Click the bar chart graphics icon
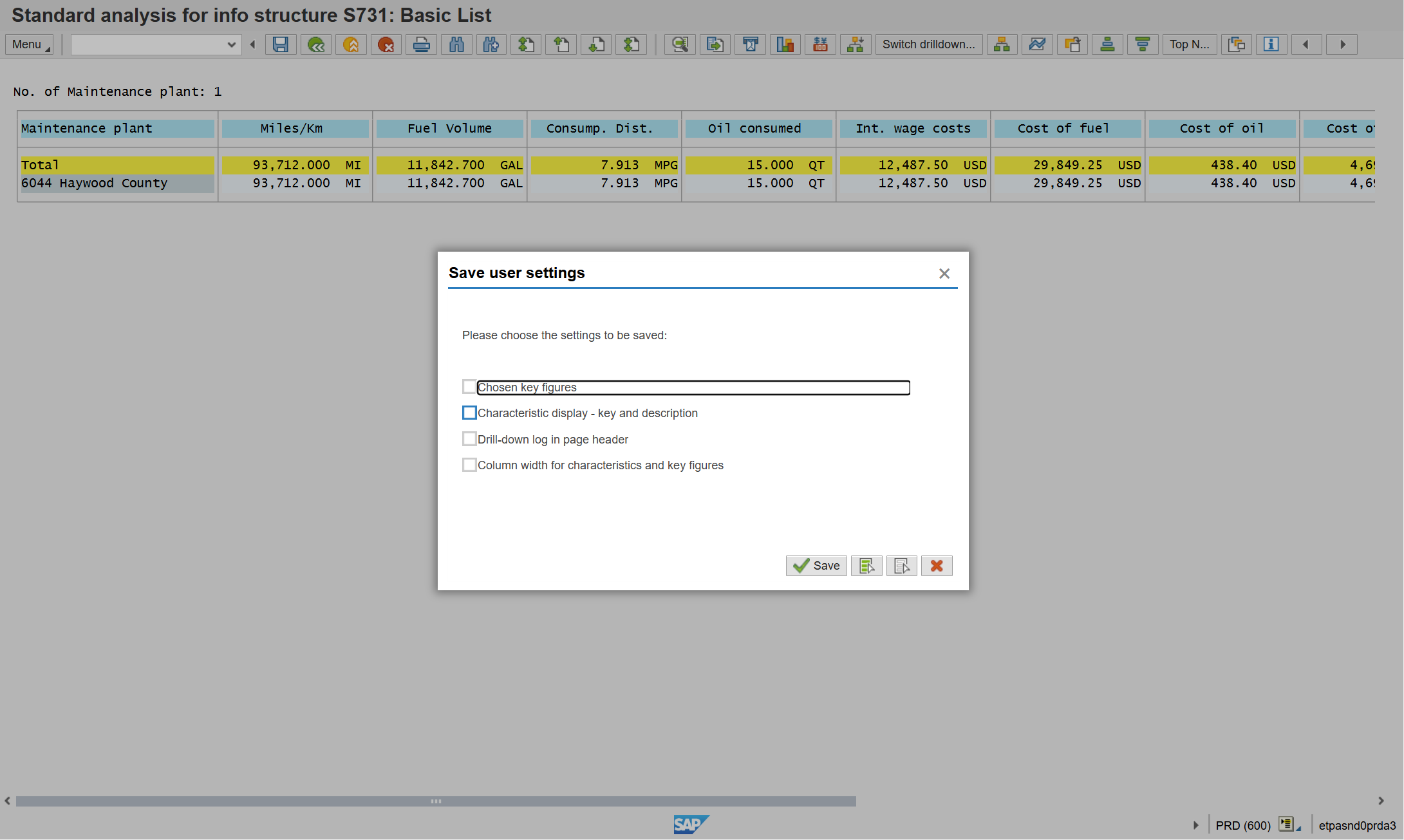1404x840 pixels. coord(785,44)
